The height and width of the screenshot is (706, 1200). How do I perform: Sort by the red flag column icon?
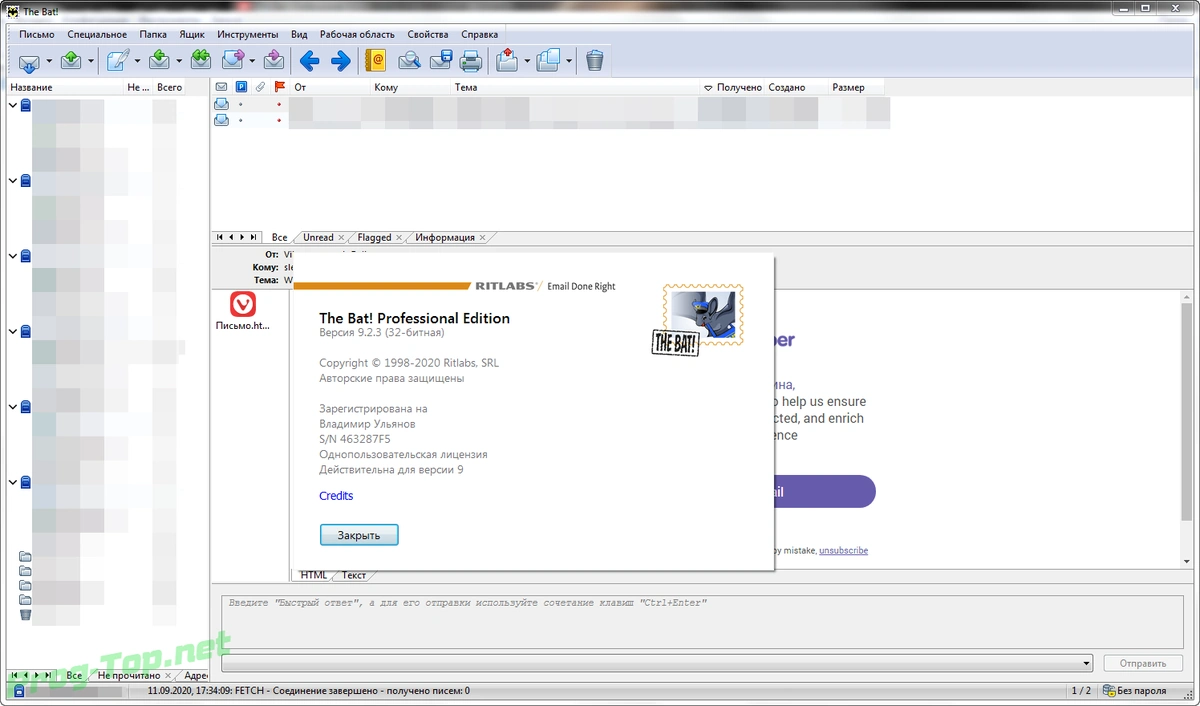click(280, 87)
